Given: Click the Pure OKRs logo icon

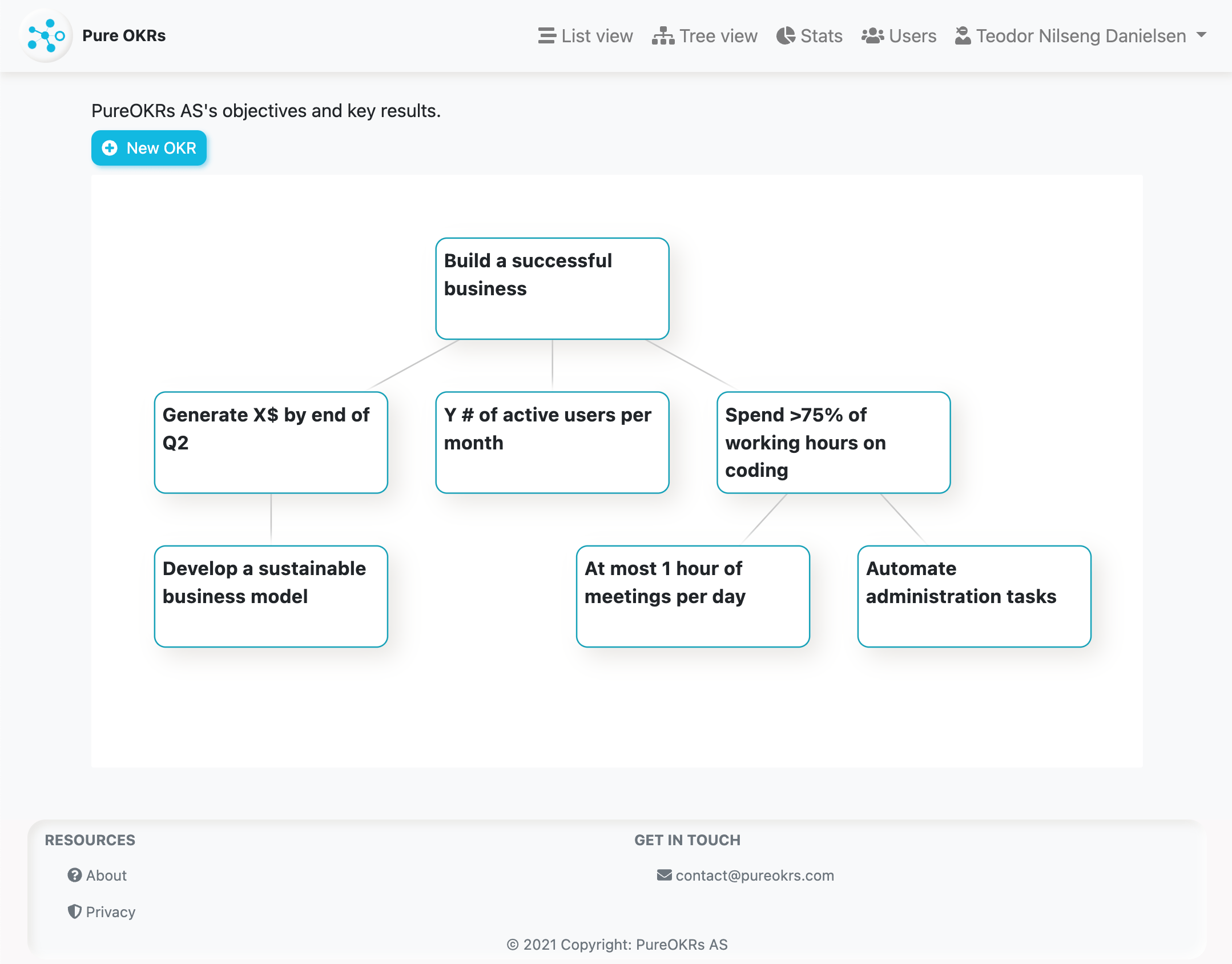Looking at the screenshot, I should point(46,35).
